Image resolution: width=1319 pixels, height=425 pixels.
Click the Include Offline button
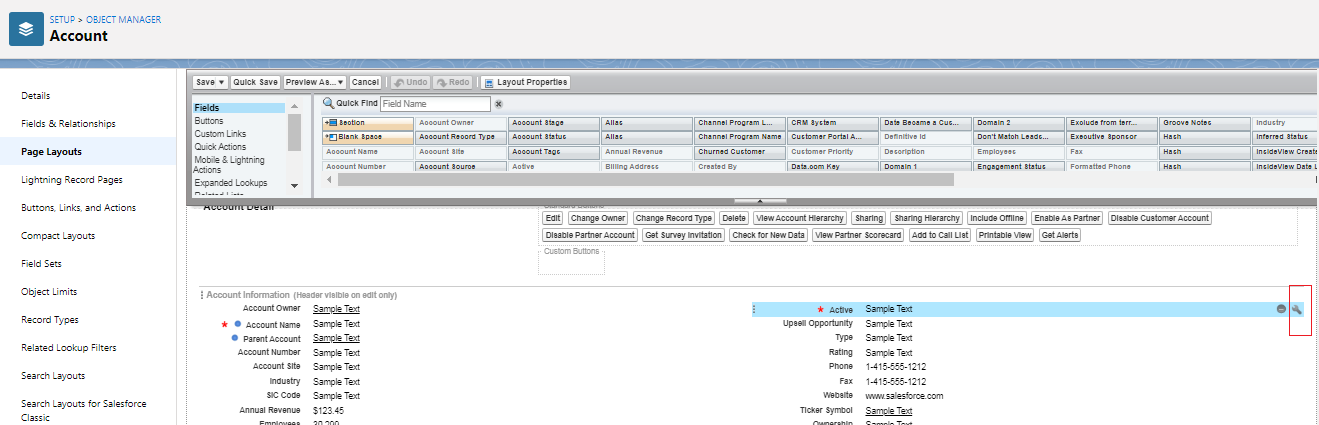point(997,218)
